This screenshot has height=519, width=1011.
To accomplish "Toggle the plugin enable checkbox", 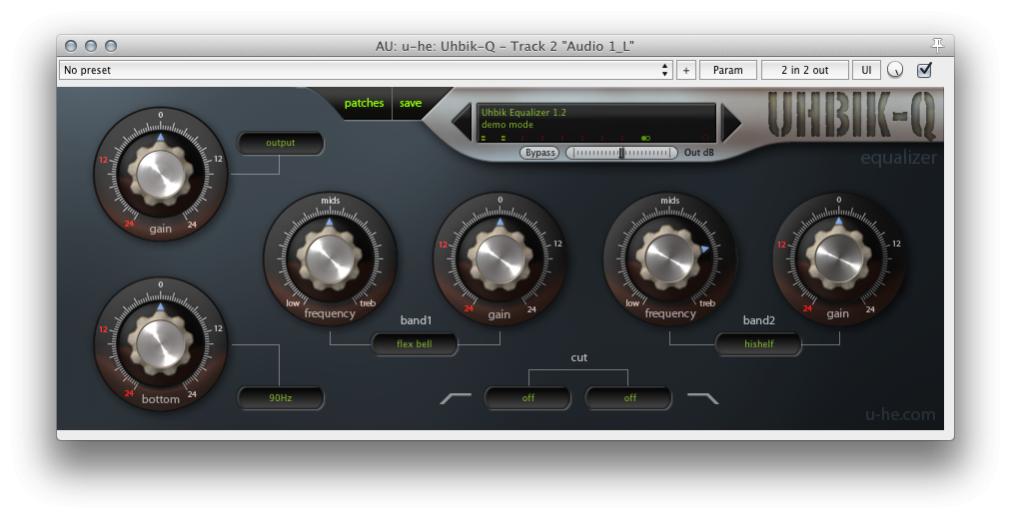I will (925, 70).
